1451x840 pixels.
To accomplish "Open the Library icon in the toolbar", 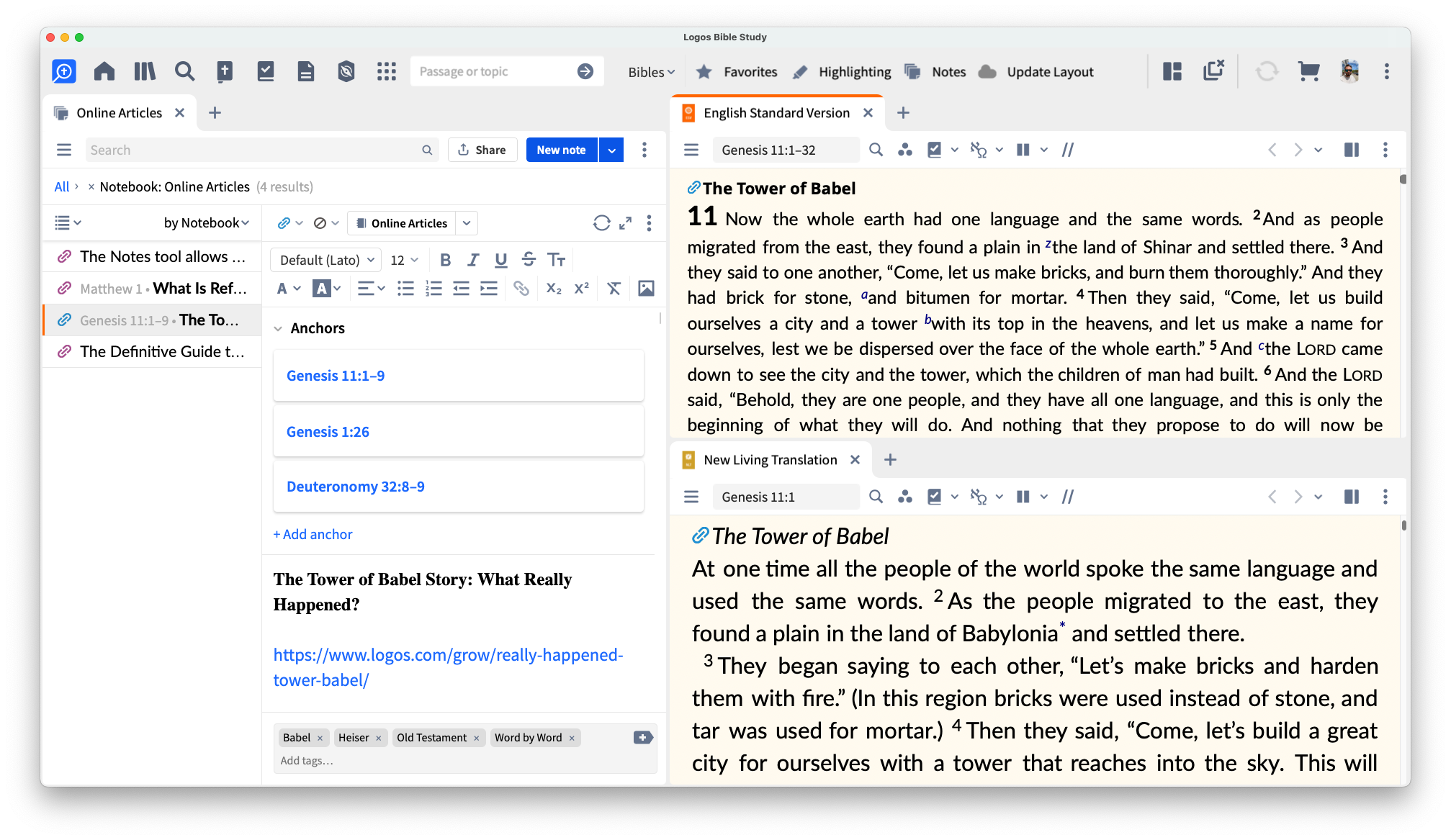I will click(x=144, y=71).
